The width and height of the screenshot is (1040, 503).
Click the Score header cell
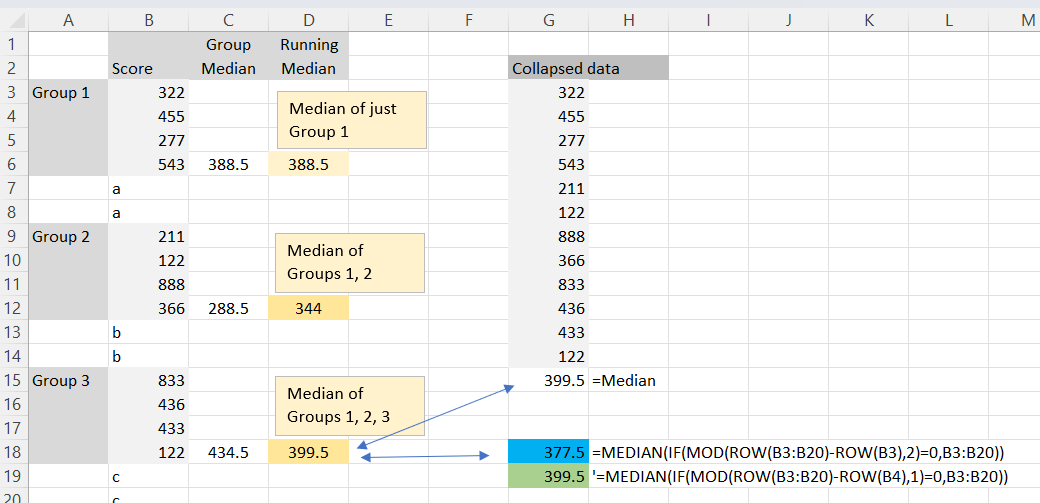[149, 68]
